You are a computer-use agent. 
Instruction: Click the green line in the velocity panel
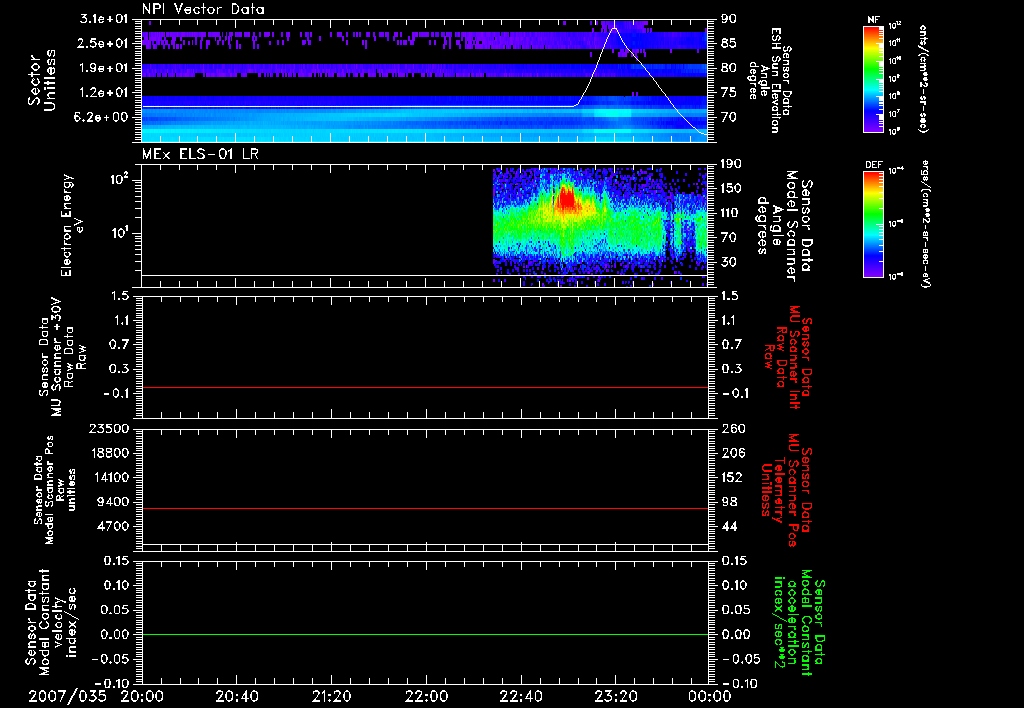(425, 634)
